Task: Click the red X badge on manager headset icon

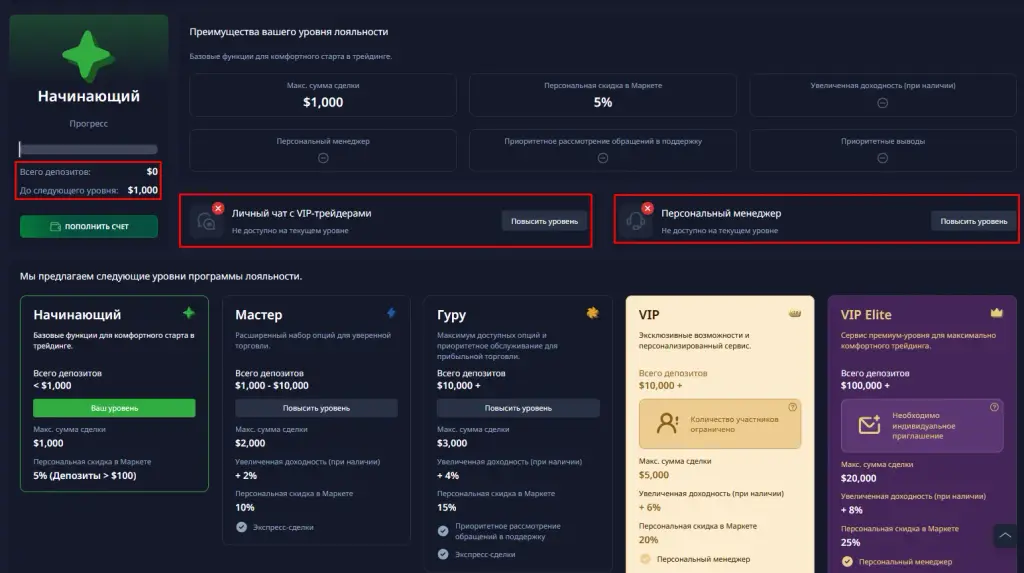Action: [x=647, y=208]
